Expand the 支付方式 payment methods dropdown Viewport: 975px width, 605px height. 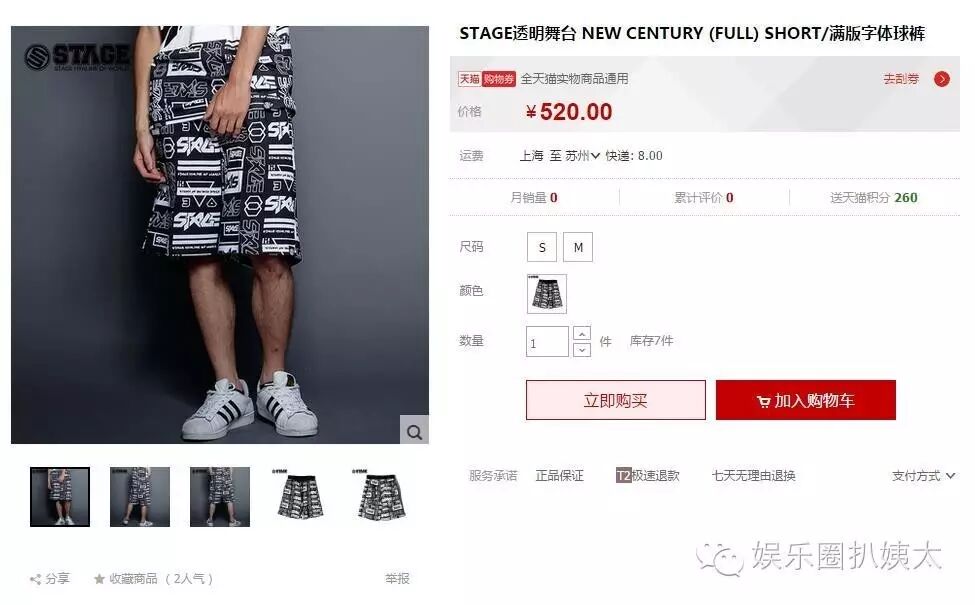[x=923, y=476]
